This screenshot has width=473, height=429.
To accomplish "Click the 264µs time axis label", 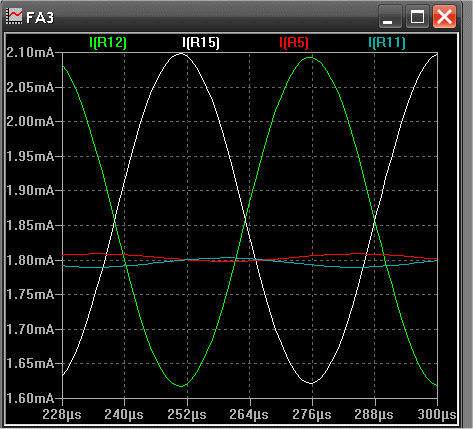I will [x=249, y=415].
